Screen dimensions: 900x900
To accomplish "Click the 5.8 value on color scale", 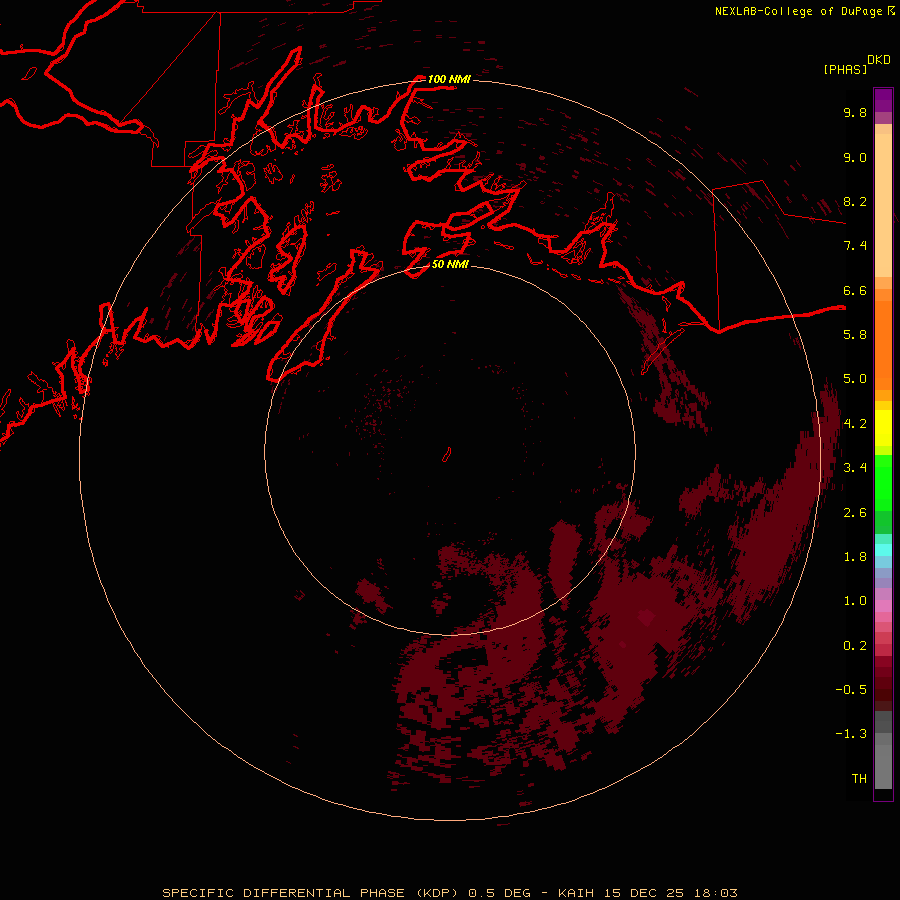I will (x=855, y=335).
